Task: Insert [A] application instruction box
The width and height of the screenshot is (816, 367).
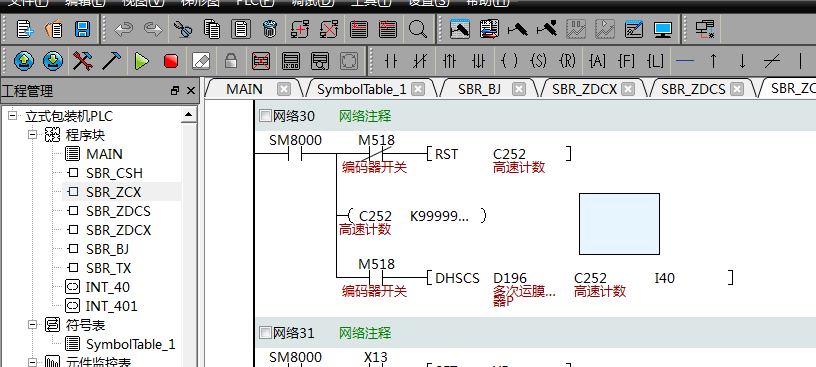Action: click(597, 61)
